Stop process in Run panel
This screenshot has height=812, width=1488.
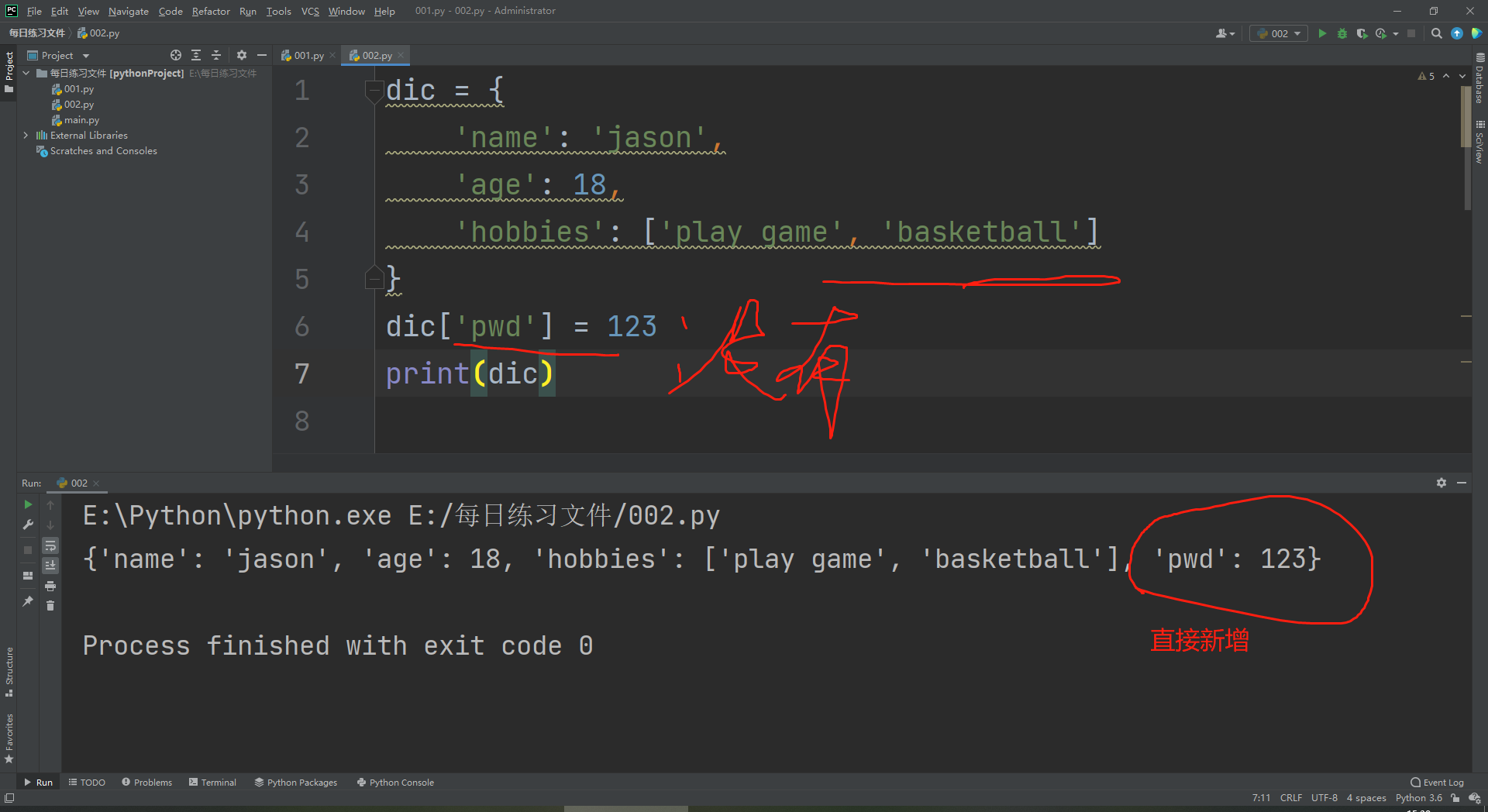(28, 549)
